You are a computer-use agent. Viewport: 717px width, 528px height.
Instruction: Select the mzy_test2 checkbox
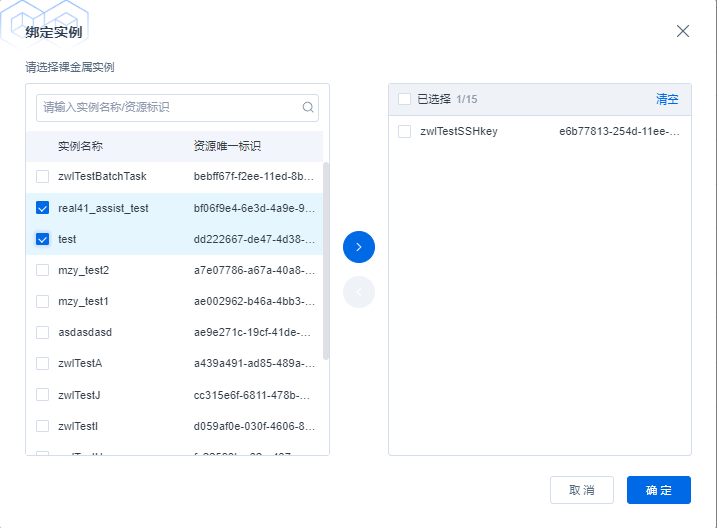[x=42, y=270]
